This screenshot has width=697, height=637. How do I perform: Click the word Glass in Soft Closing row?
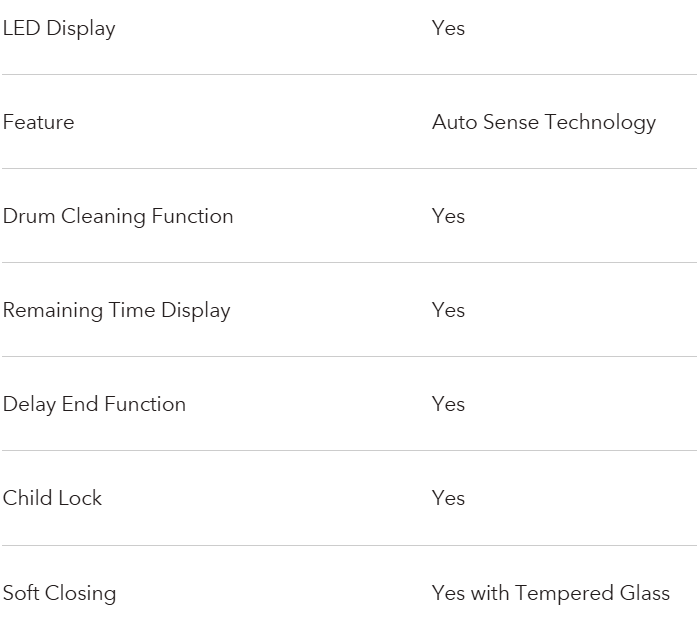(x=645, y=593)
